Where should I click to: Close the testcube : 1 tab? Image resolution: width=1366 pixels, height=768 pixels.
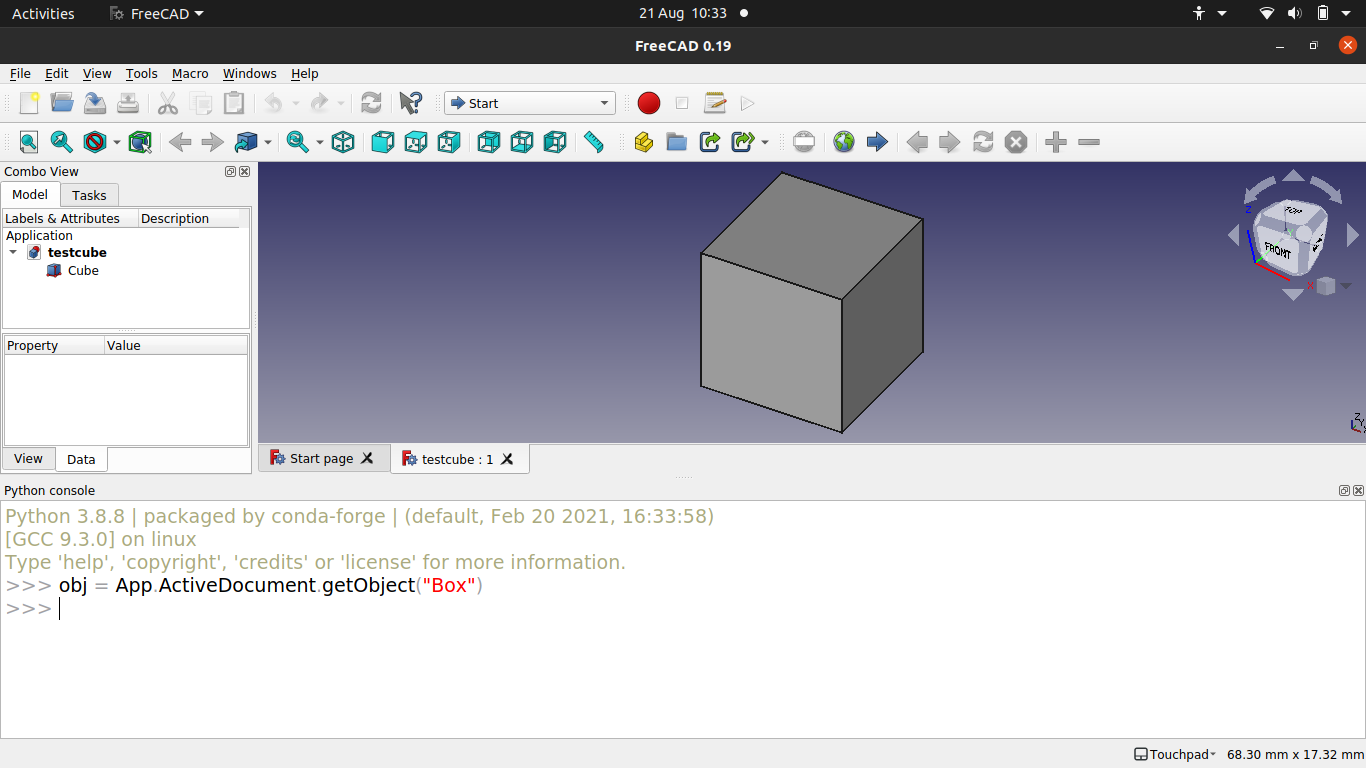[507, 459]
